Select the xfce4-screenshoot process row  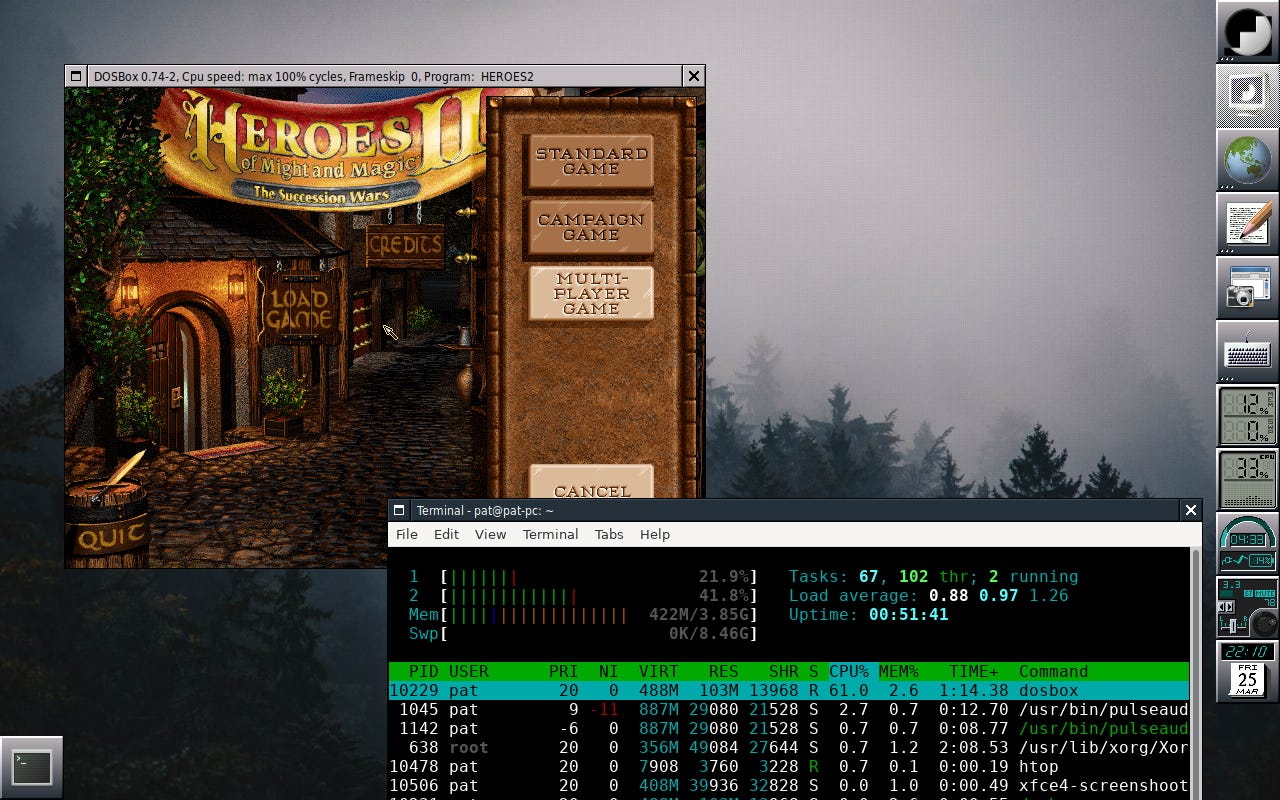tap(789, 785)
